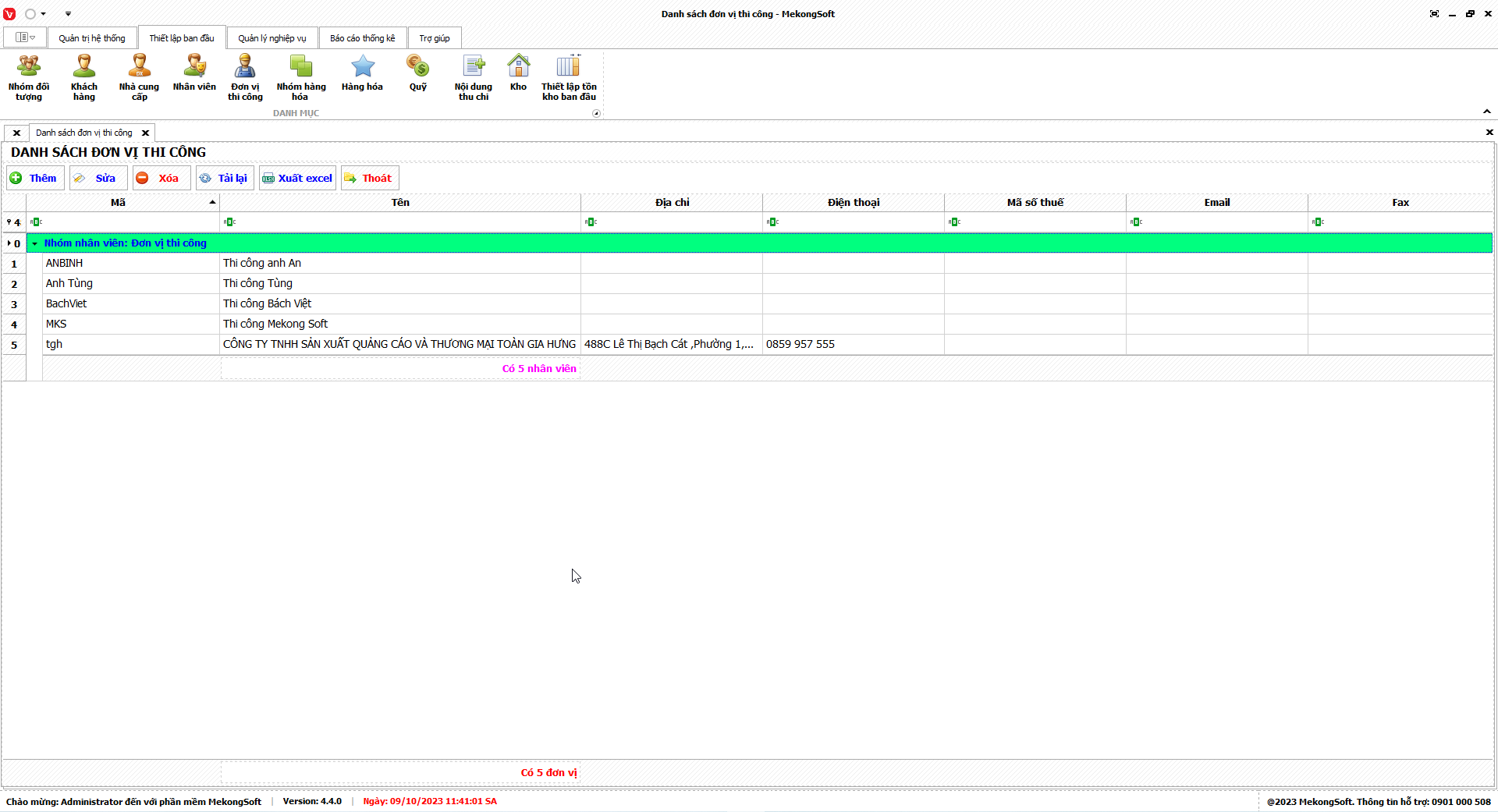Expand the DANH MỤC group launcher
The width and height of the screenshot is (1498, 812).
pos(596,114)
